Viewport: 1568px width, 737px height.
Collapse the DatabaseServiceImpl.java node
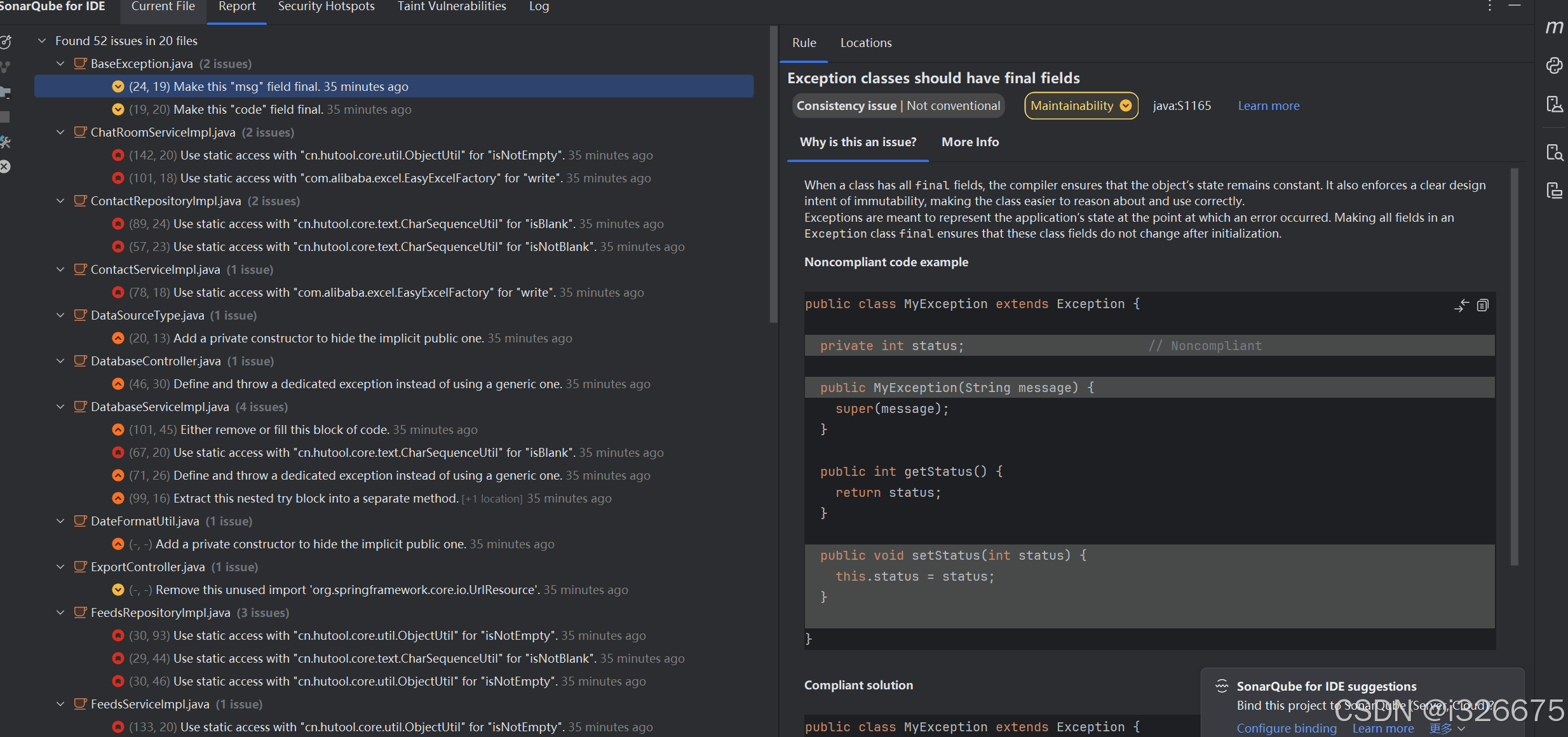60,407
